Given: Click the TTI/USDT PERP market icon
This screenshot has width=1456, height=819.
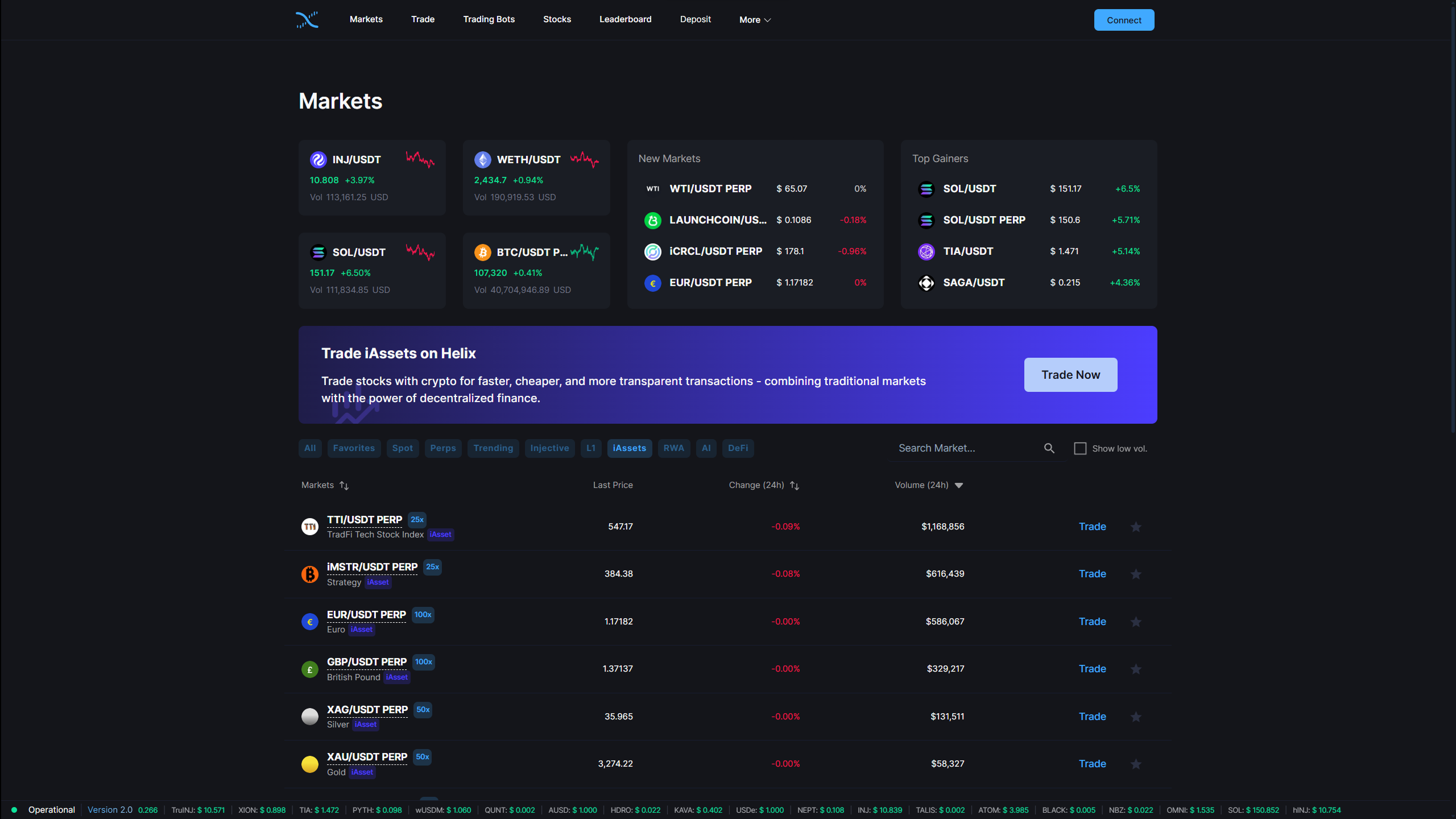Looking at the screenshot, I should point(310,527).
